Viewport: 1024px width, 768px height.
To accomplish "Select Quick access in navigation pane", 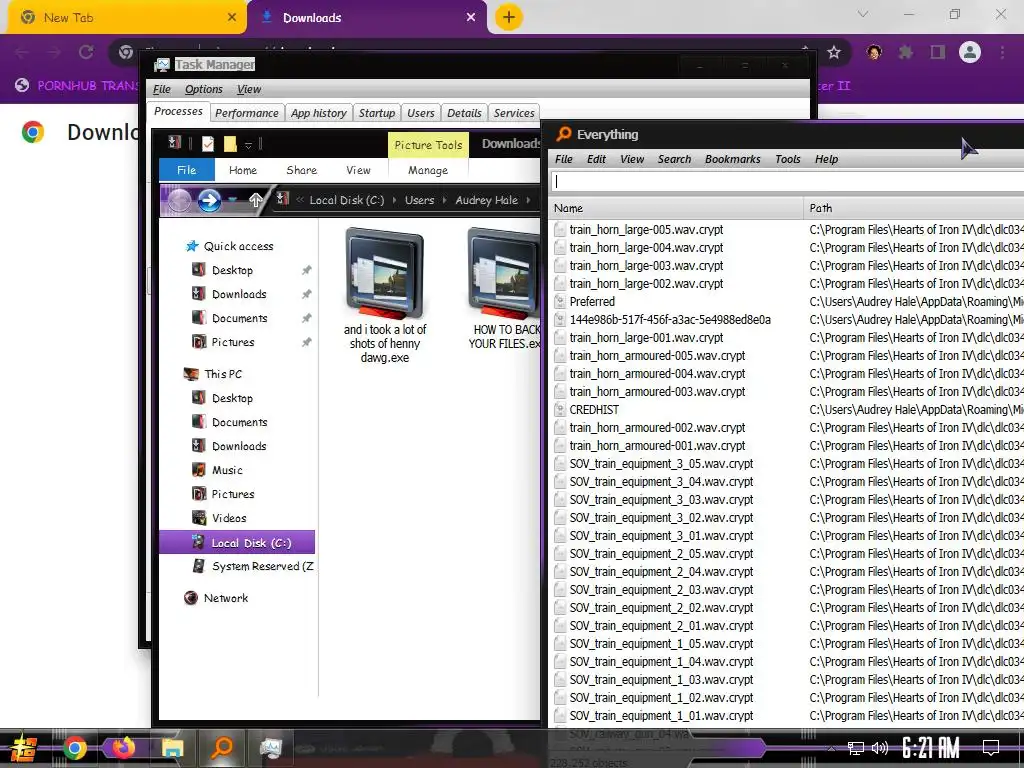I will [238, 246].
